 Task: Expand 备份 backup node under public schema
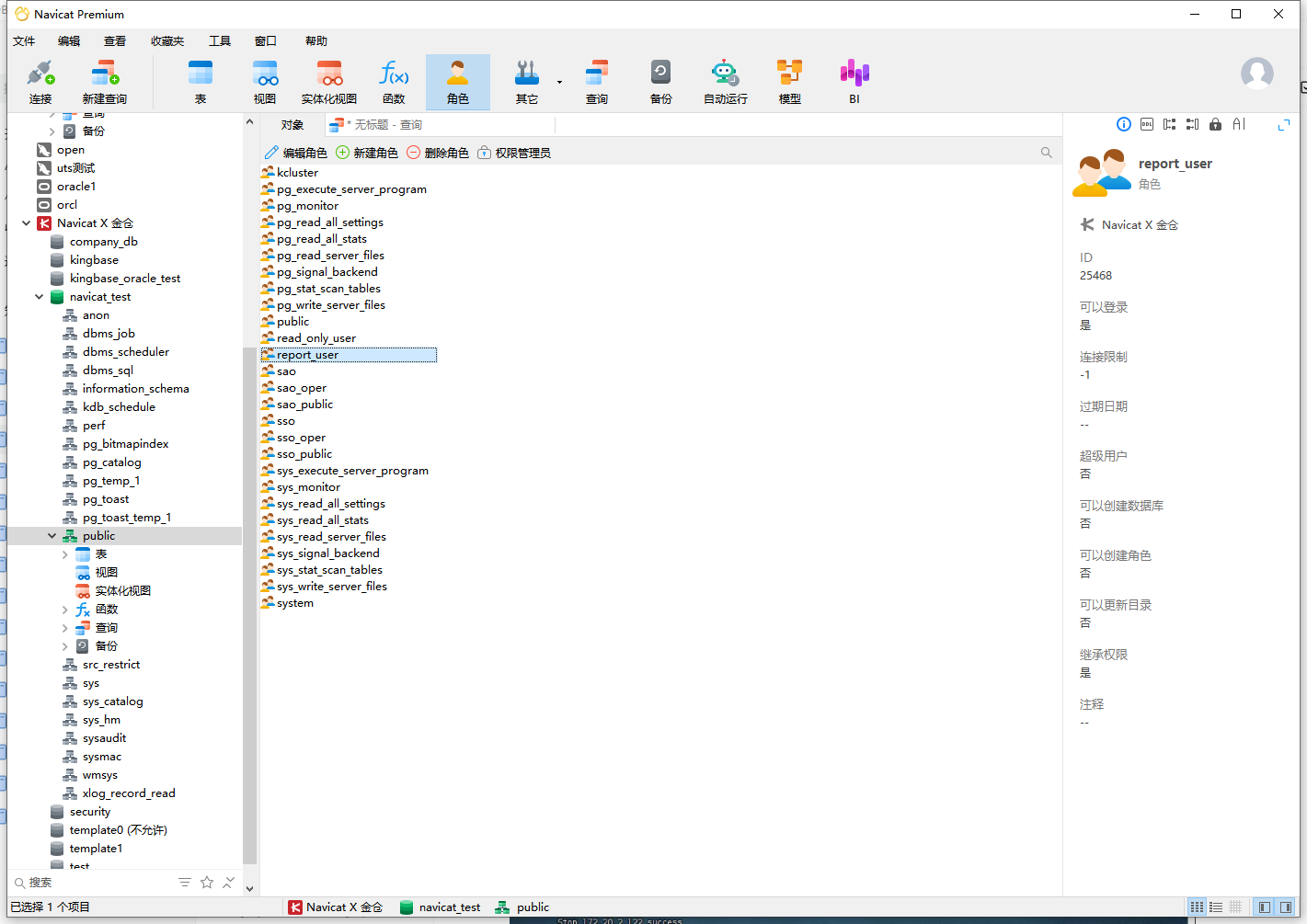pyautogui.click(x=64, y=646)
